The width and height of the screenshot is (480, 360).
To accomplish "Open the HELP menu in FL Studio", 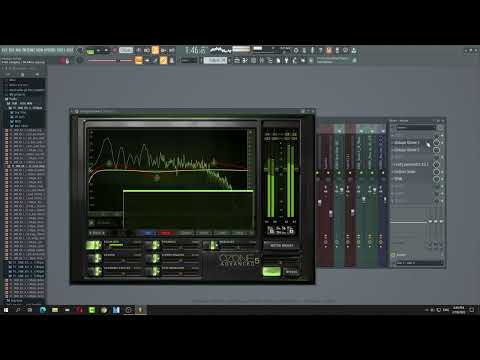I will pos(70,50).
